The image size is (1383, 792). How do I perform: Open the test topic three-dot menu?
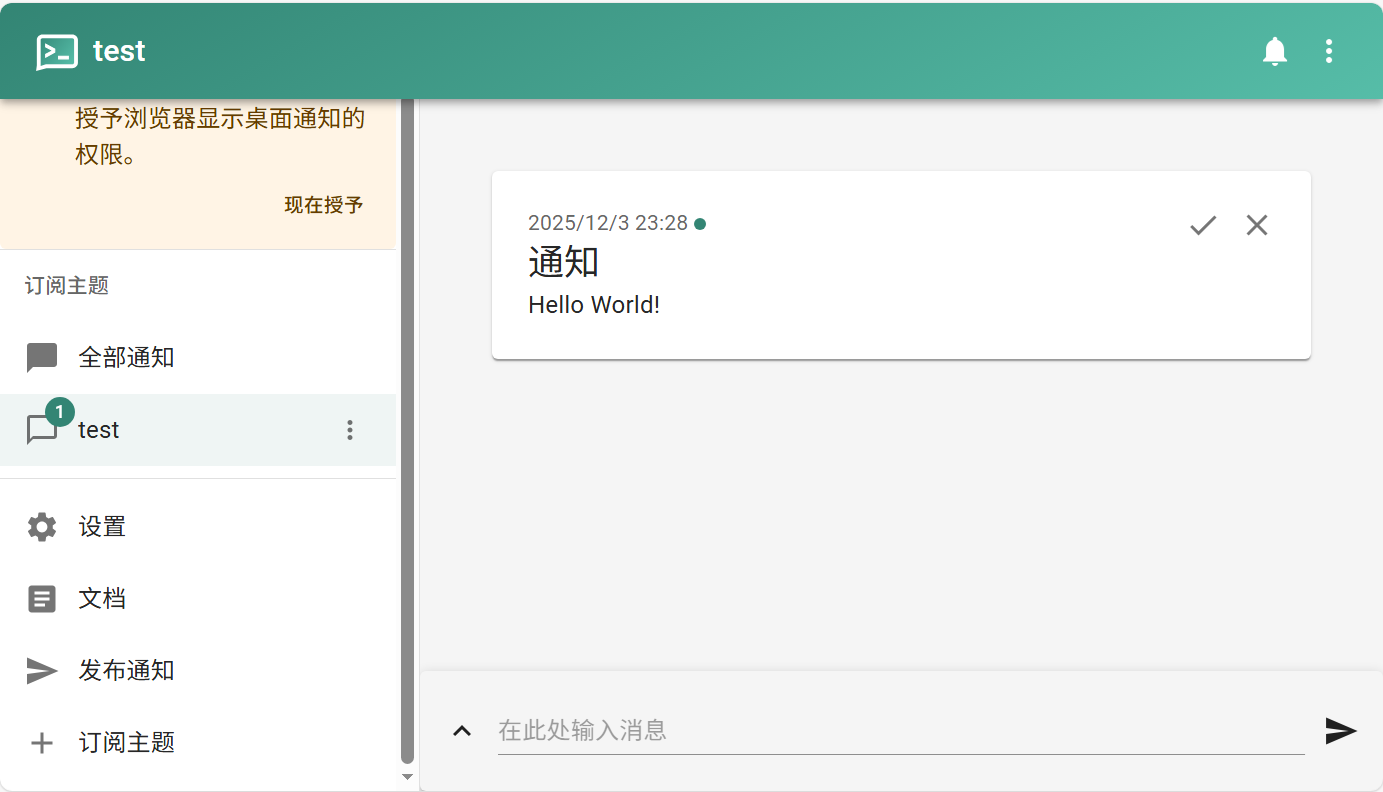(x=349, y=430)
